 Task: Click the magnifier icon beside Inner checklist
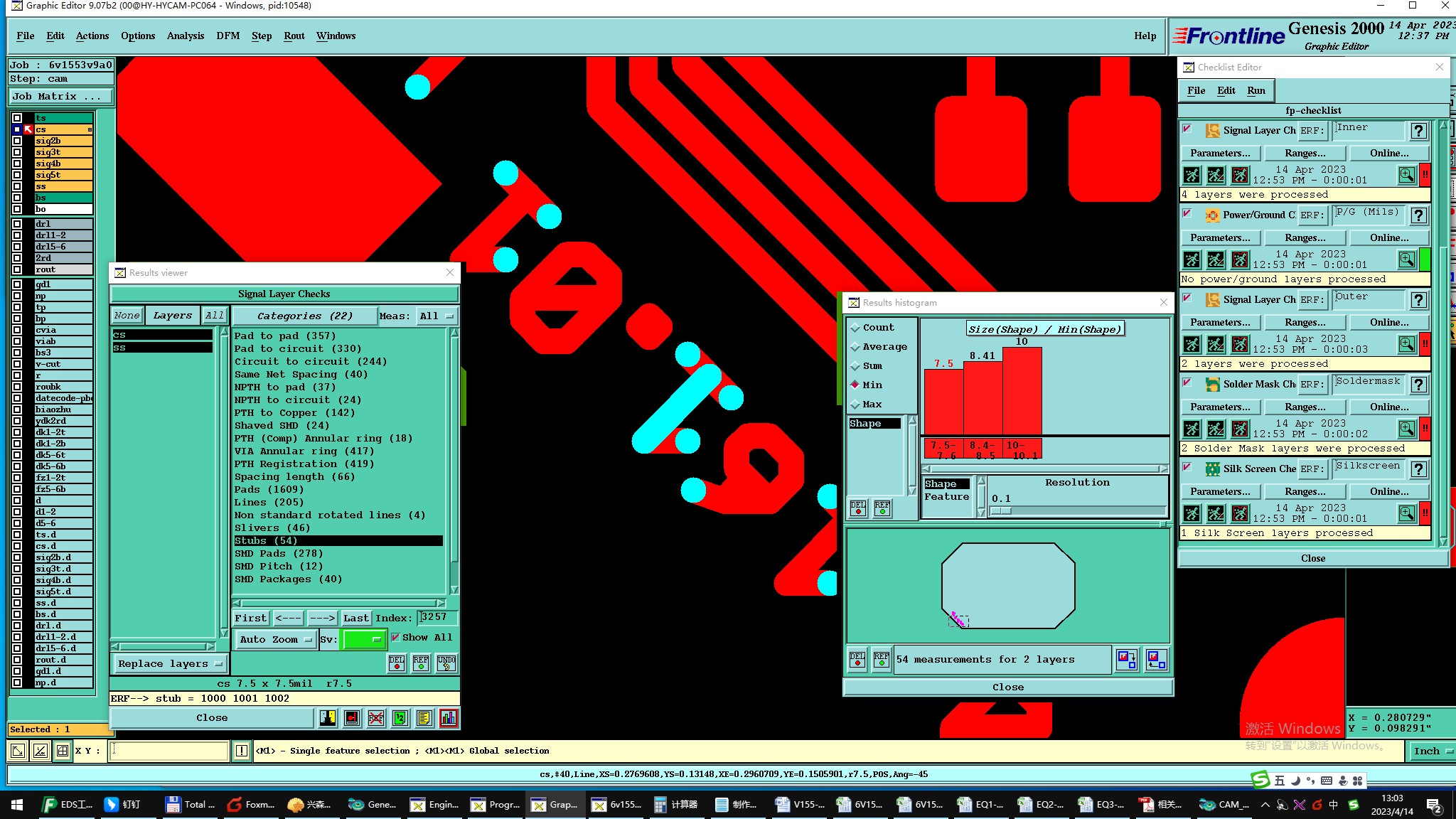[x=1406, y=175]
